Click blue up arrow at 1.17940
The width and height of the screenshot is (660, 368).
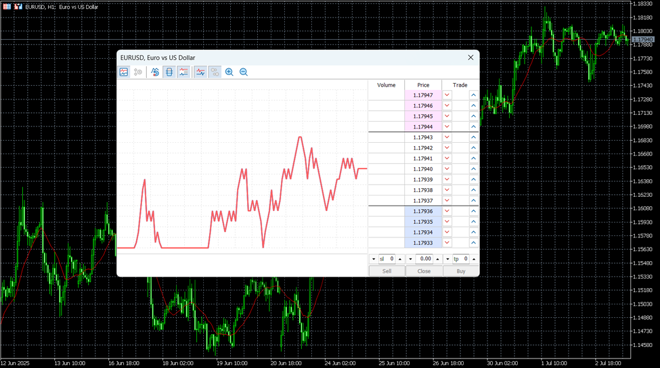pos(474,169)
